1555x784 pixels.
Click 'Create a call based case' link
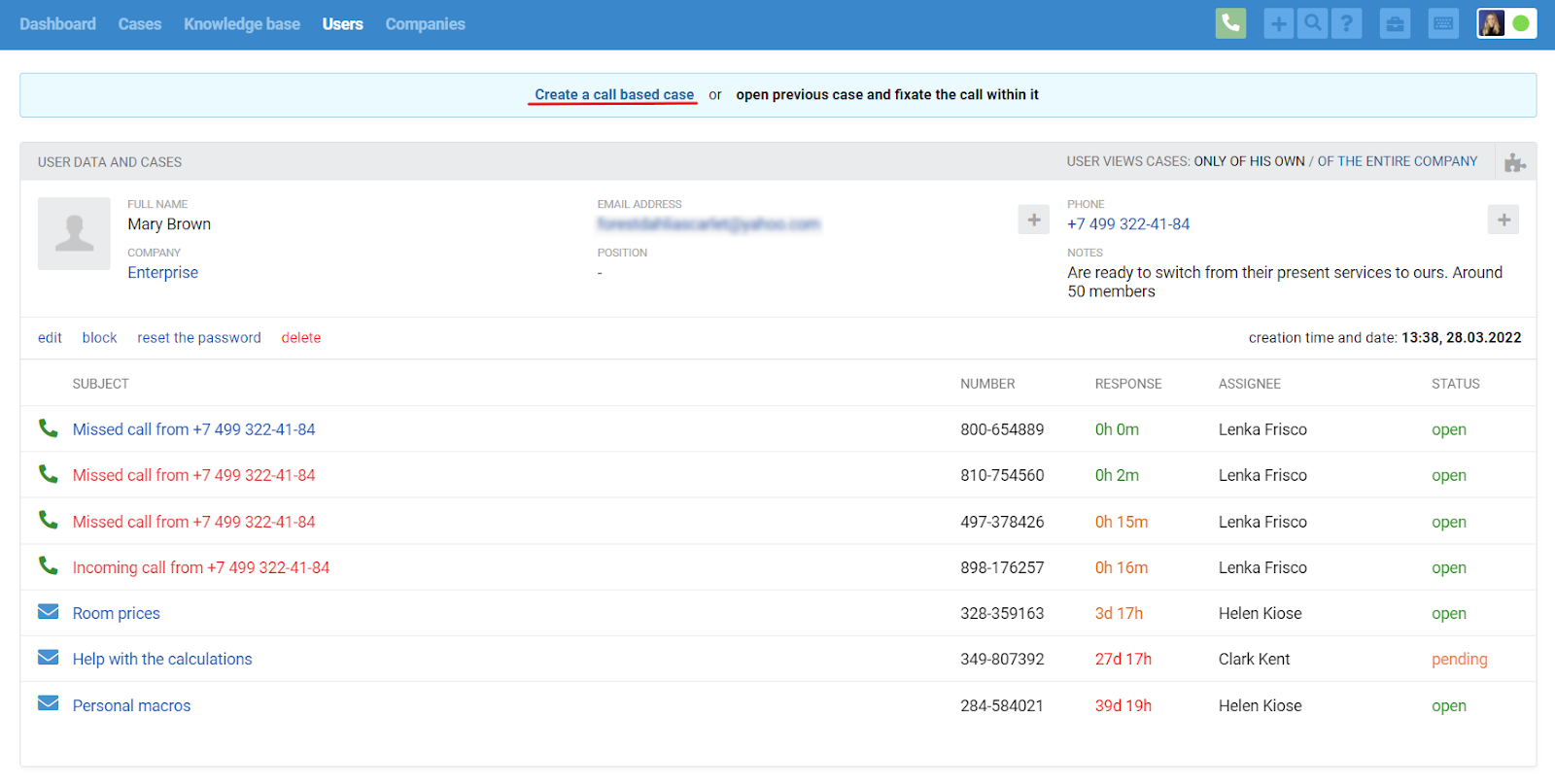(614, 94)
